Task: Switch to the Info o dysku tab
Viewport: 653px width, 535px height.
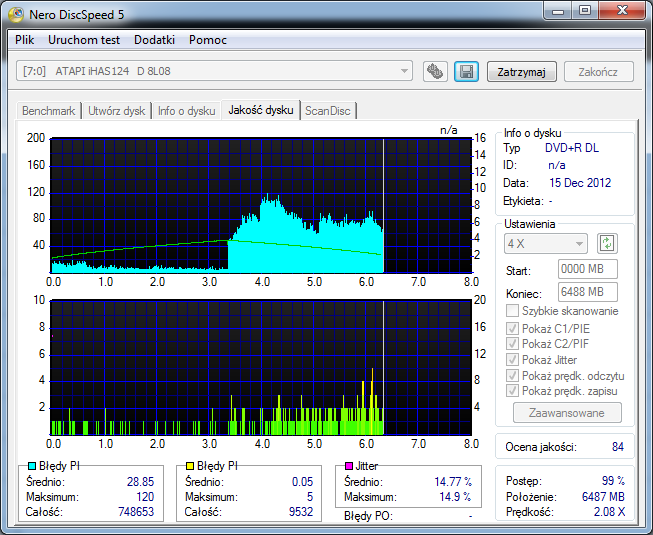Action: [187, 111]
